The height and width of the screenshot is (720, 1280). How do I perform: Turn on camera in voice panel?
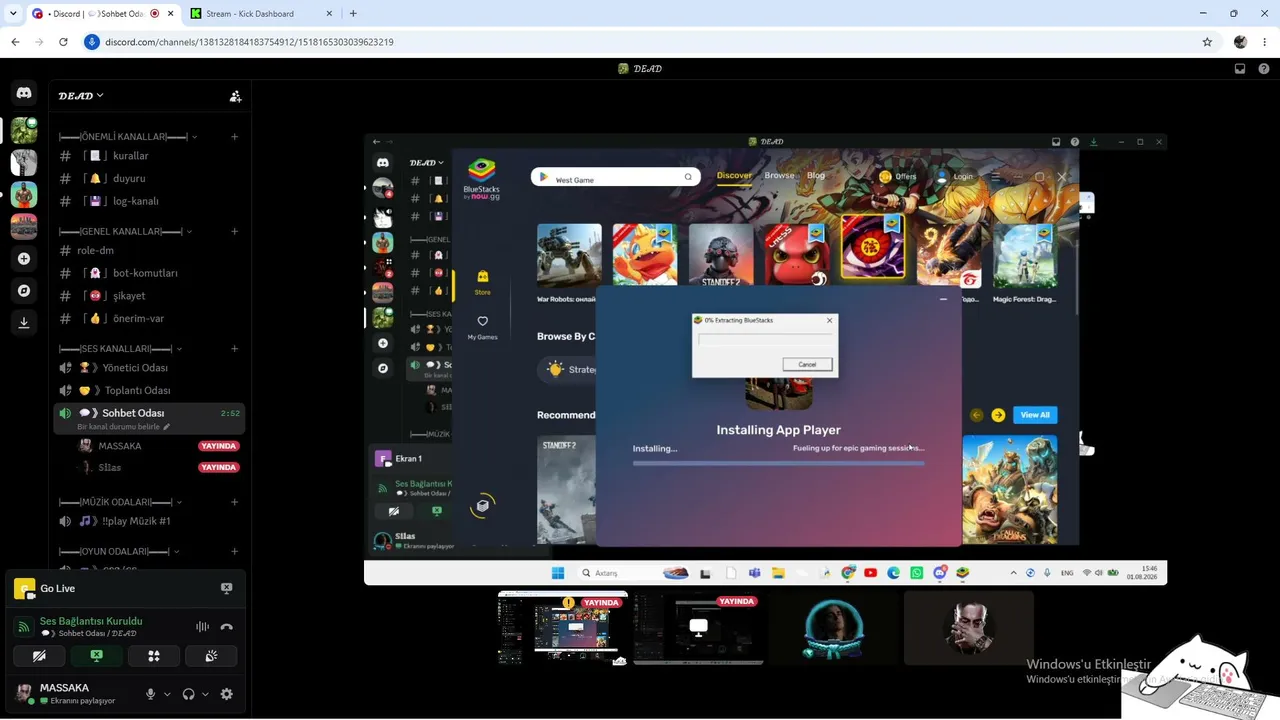(x=39, y=656)
